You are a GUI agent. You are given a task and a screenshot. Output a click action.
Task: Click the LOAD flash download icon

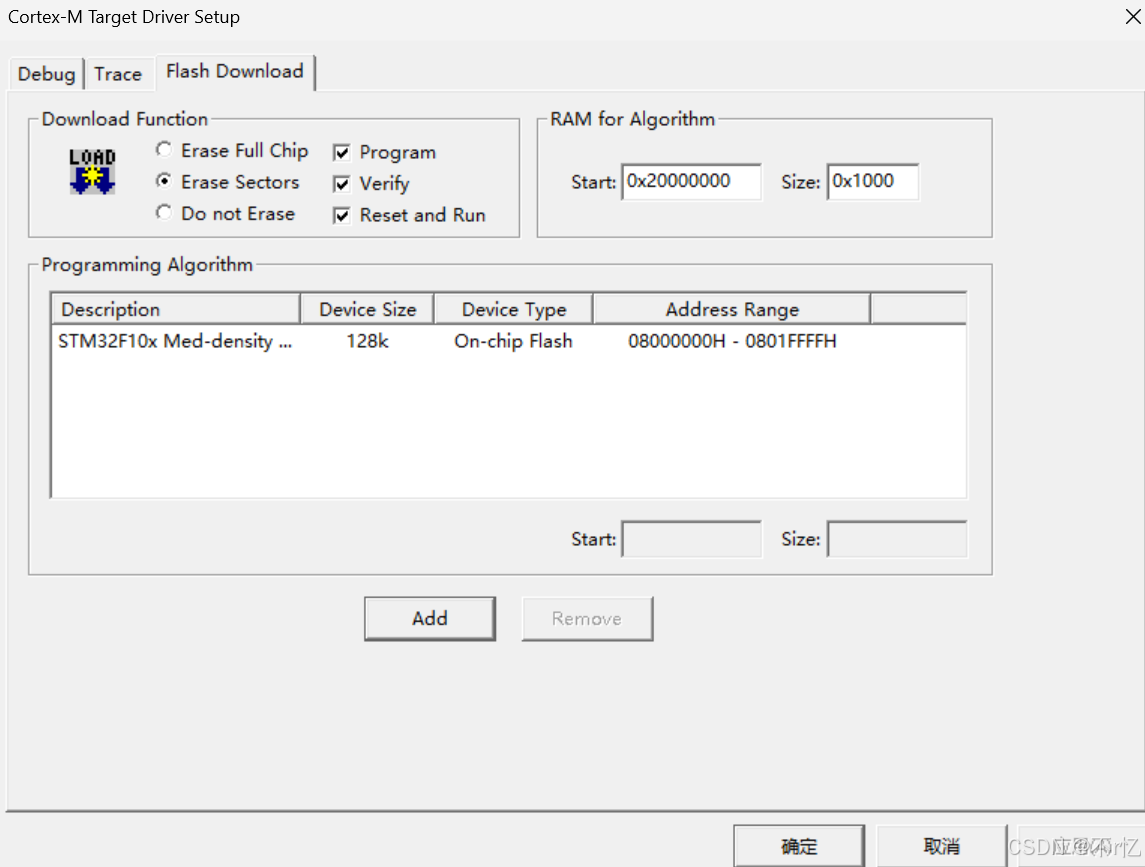tap(92, 172)
